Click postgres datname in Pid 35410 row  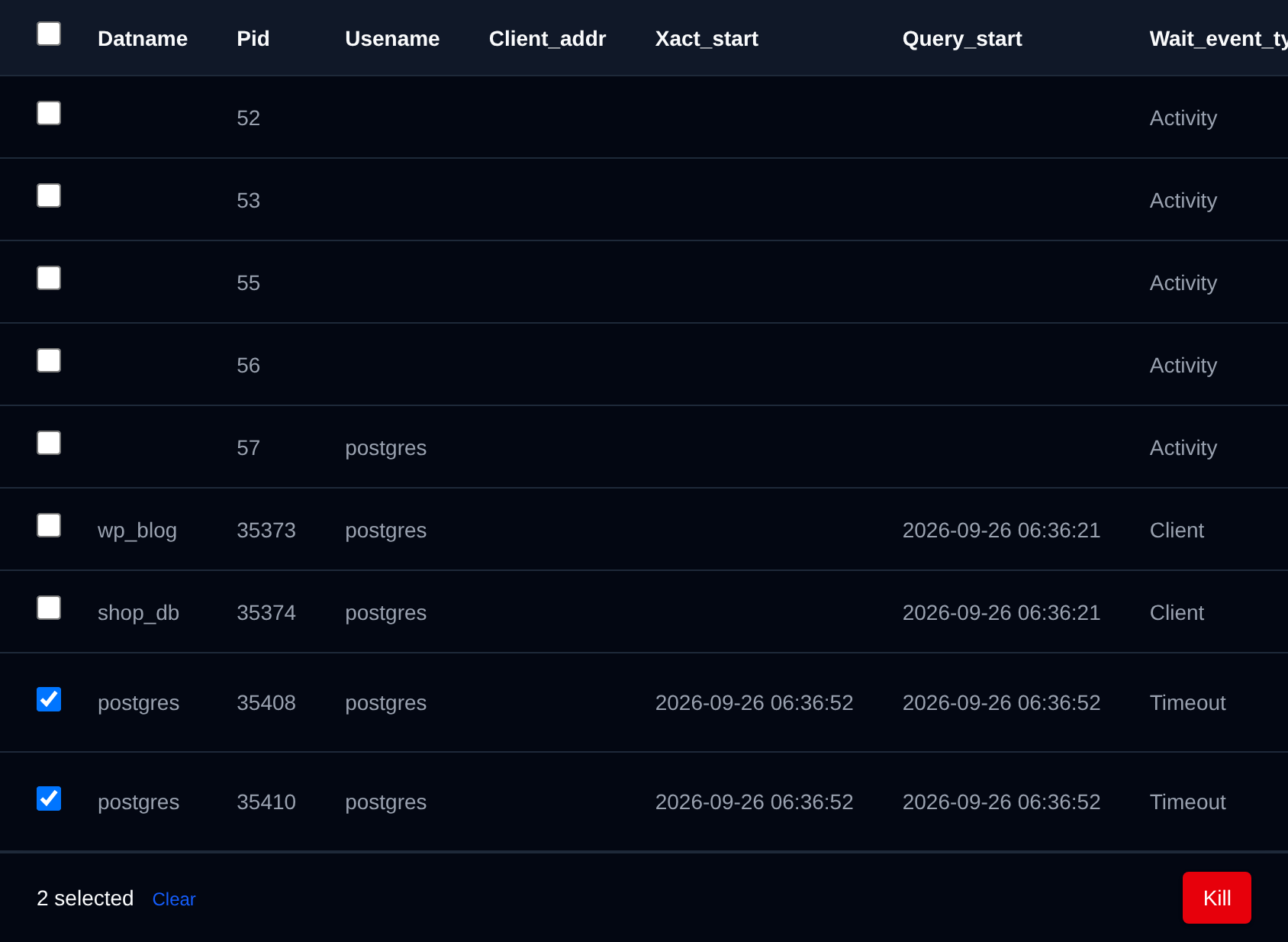click(x=138, y=803)
